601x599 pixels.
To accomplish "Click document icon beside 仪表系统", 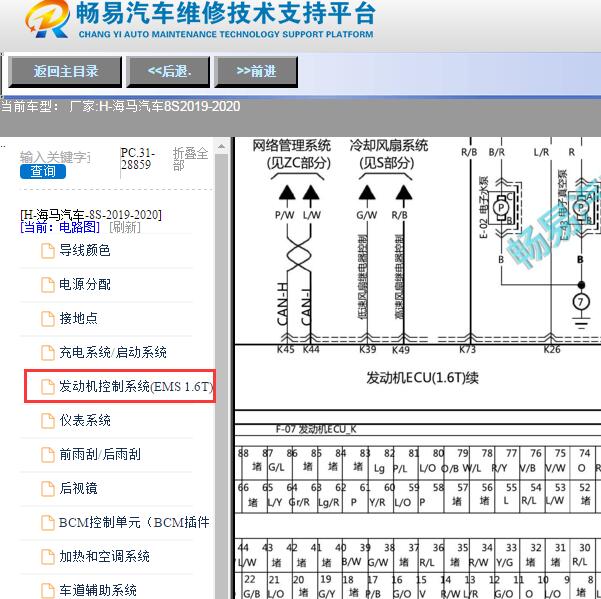I will (x=48, y=421).
